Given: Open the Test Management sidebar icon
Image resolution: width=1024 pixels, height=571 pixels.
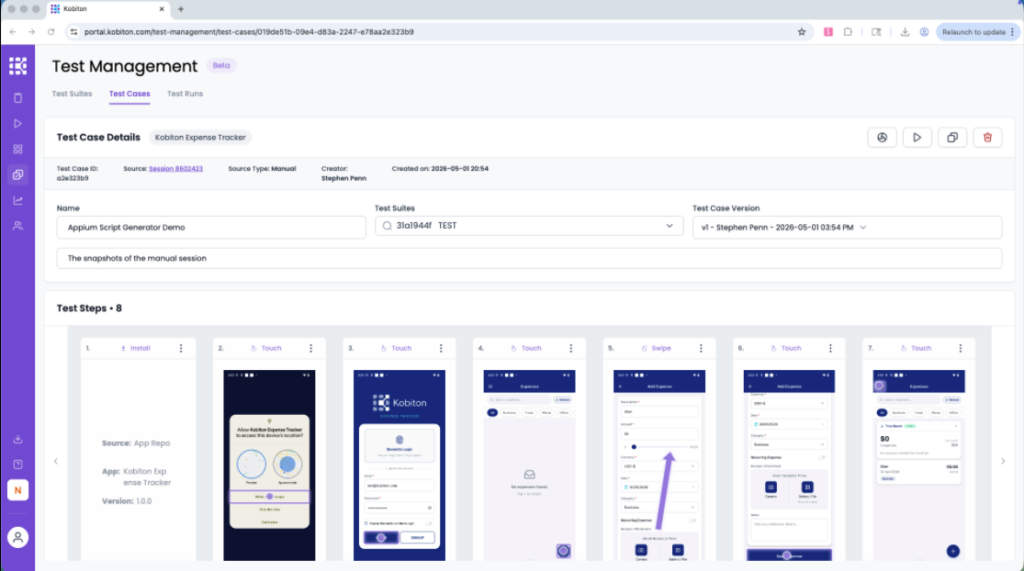Looking at the screenshot, I should 18,174.
